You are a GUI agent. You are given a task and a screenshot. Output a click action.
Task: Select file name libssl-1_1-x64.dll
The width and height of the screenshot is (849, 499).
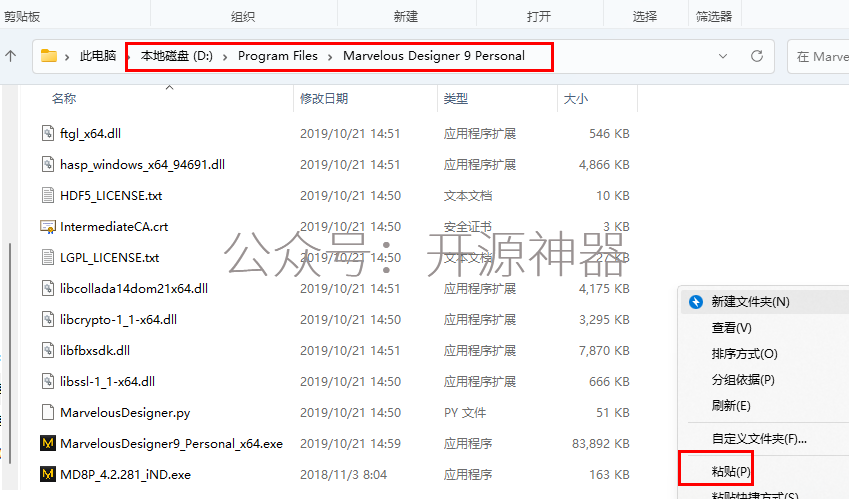(x=107, y=382)
